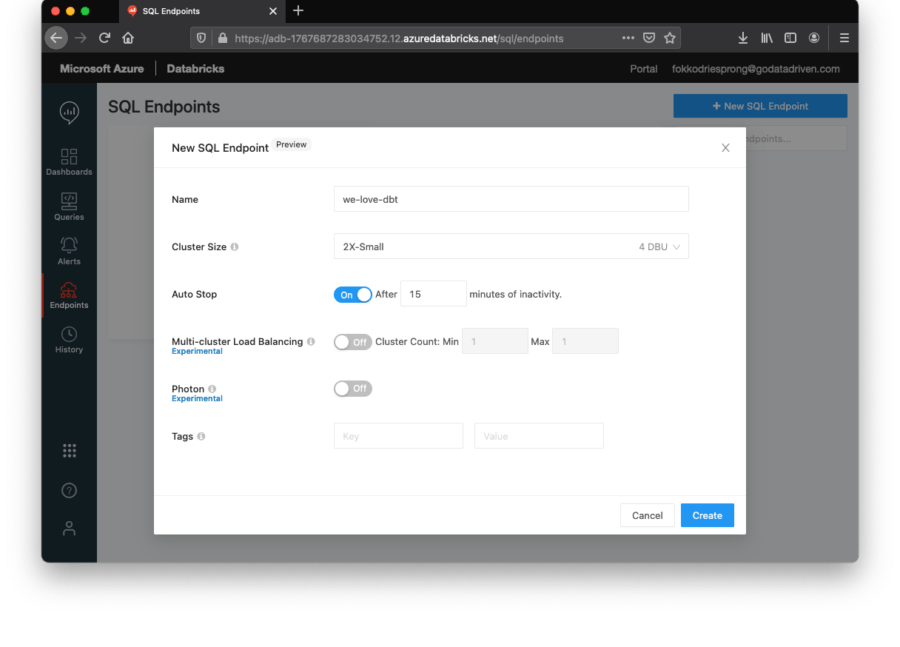
Task: Click Experimental link under Multi-cluster Load Balancing
Action: coord(197,351)
